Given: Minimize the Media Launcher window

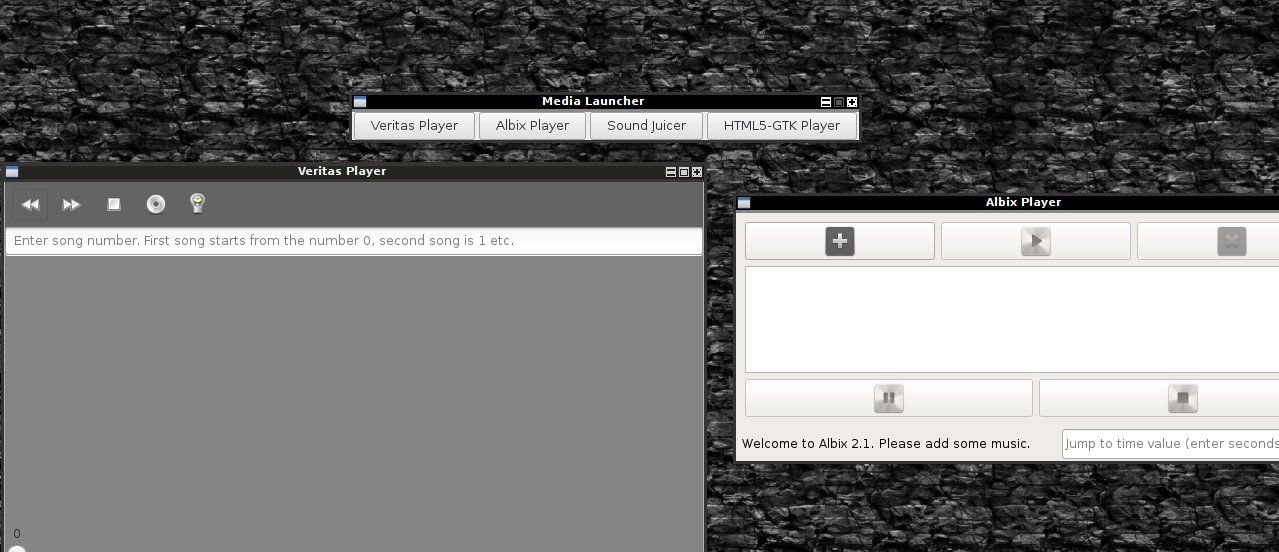Looking at the screenshot, I should tap(826, 102).
